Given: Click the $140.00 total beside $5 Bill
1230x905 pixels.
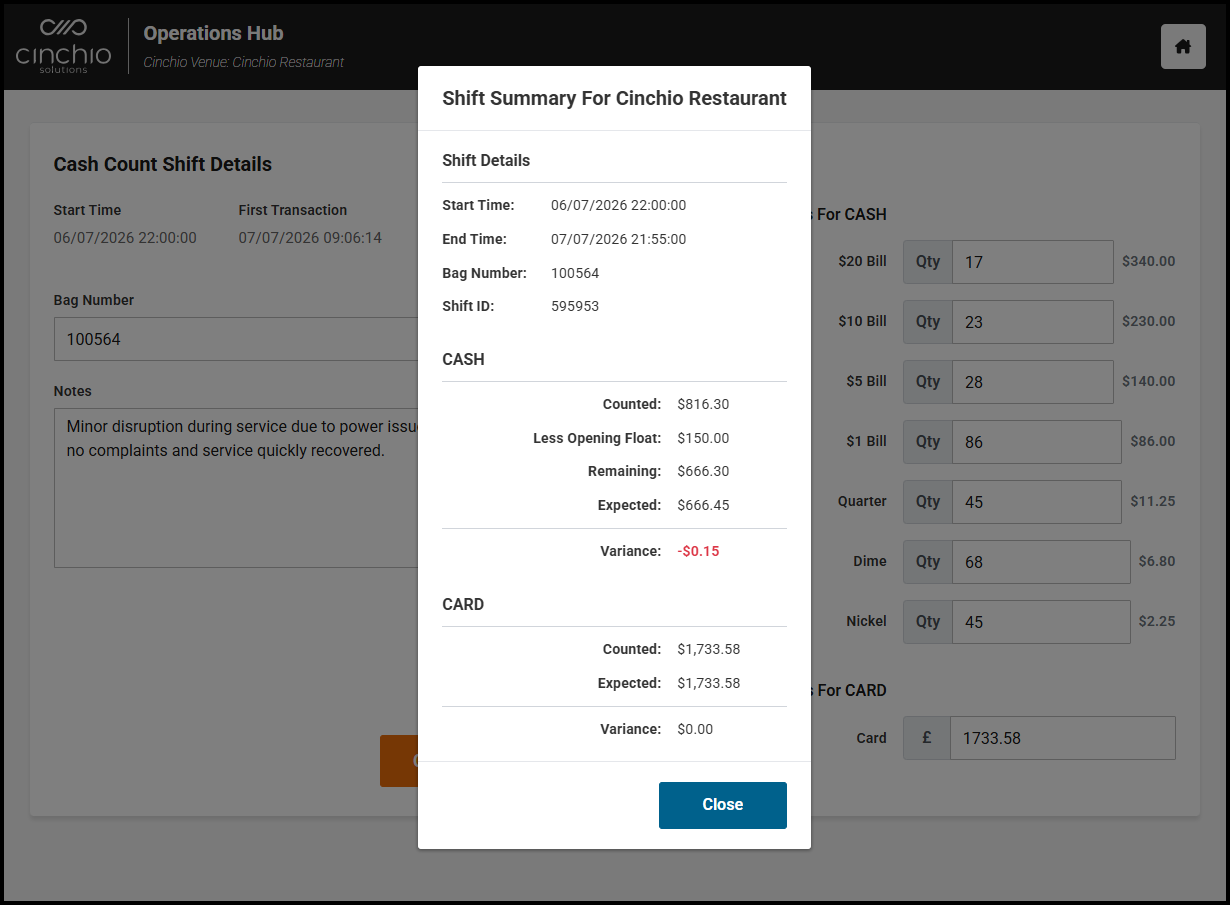Looking at the screenshot, I should [1148, 381].
